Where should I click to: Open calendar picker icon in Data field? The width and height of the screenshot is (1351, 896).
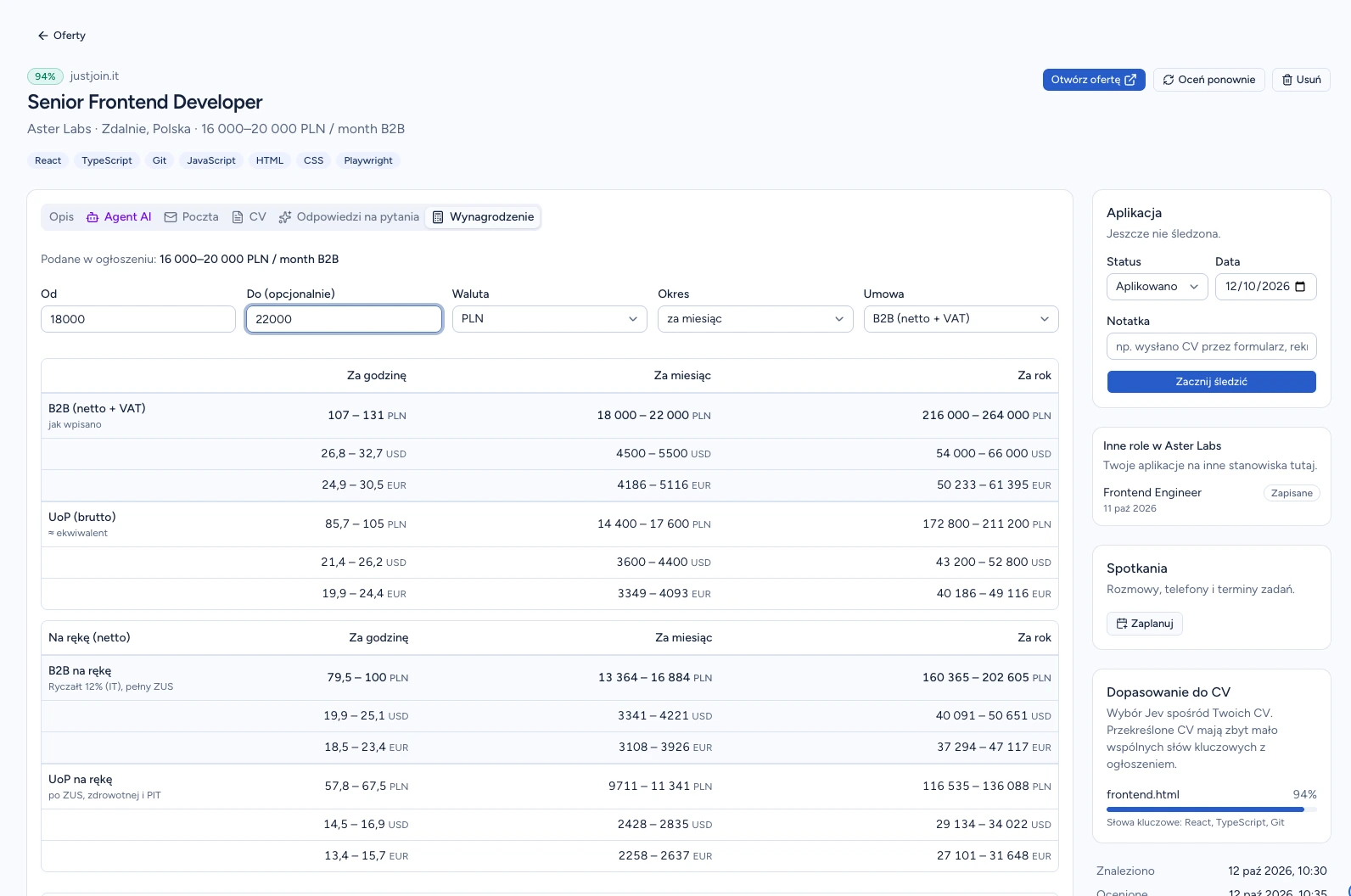click(x=1300, y=287)
